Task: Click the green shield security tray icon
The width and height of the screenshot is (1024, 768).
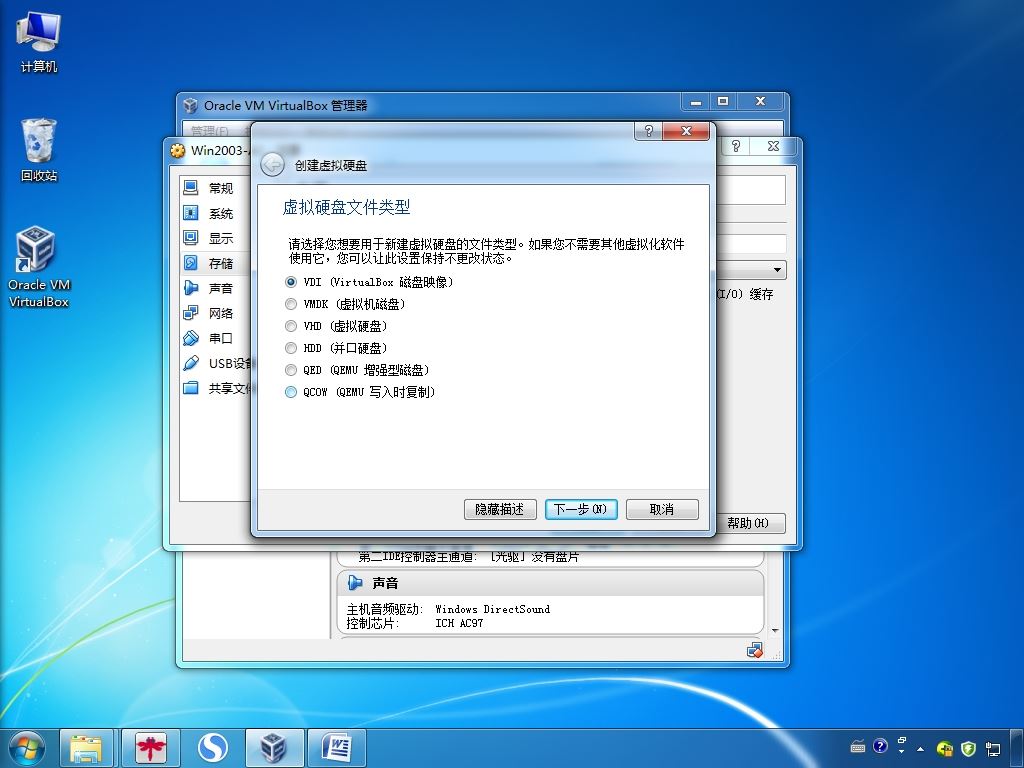Action: pos(968,748)
